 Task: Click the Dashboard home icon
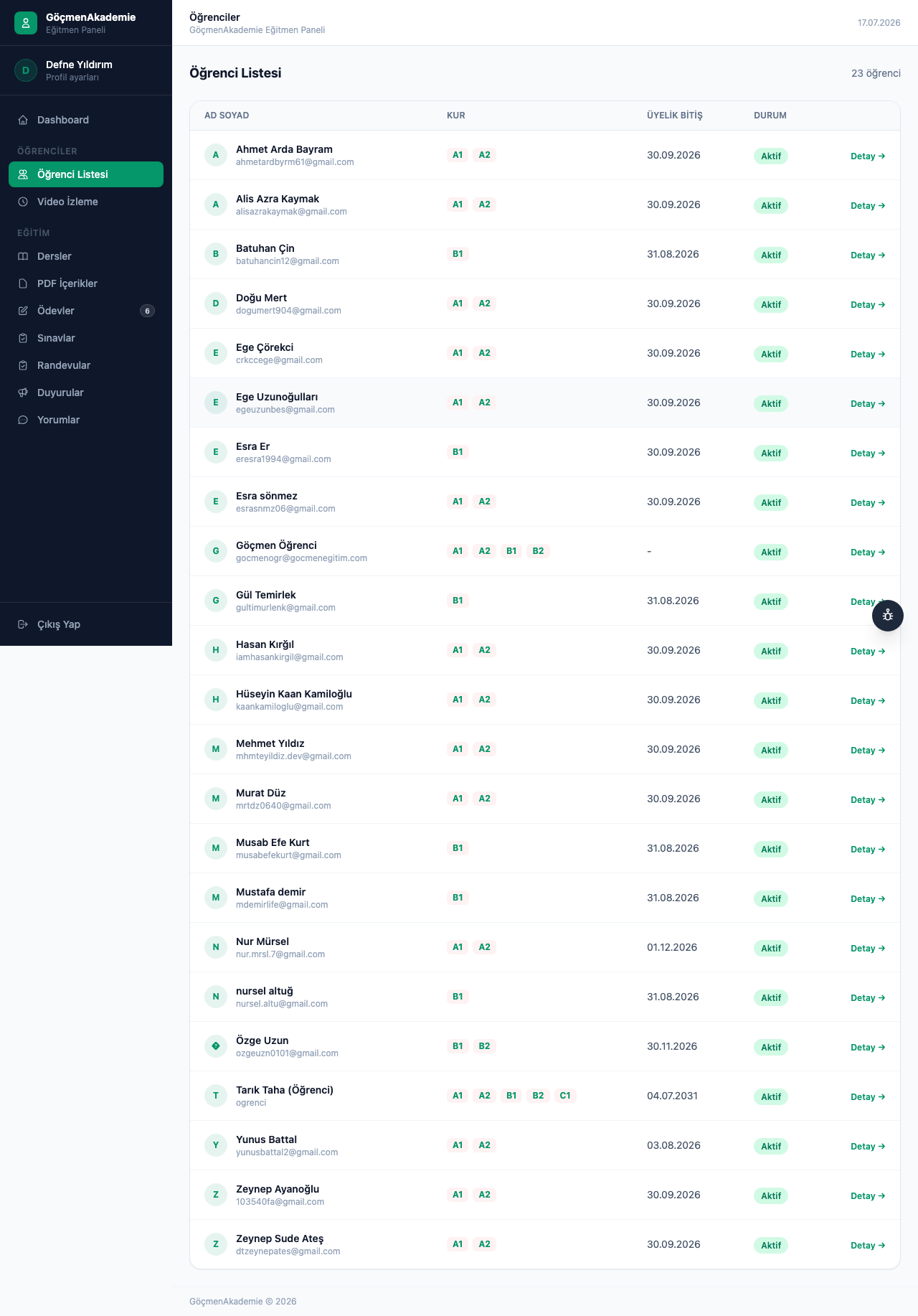[23, 120]
